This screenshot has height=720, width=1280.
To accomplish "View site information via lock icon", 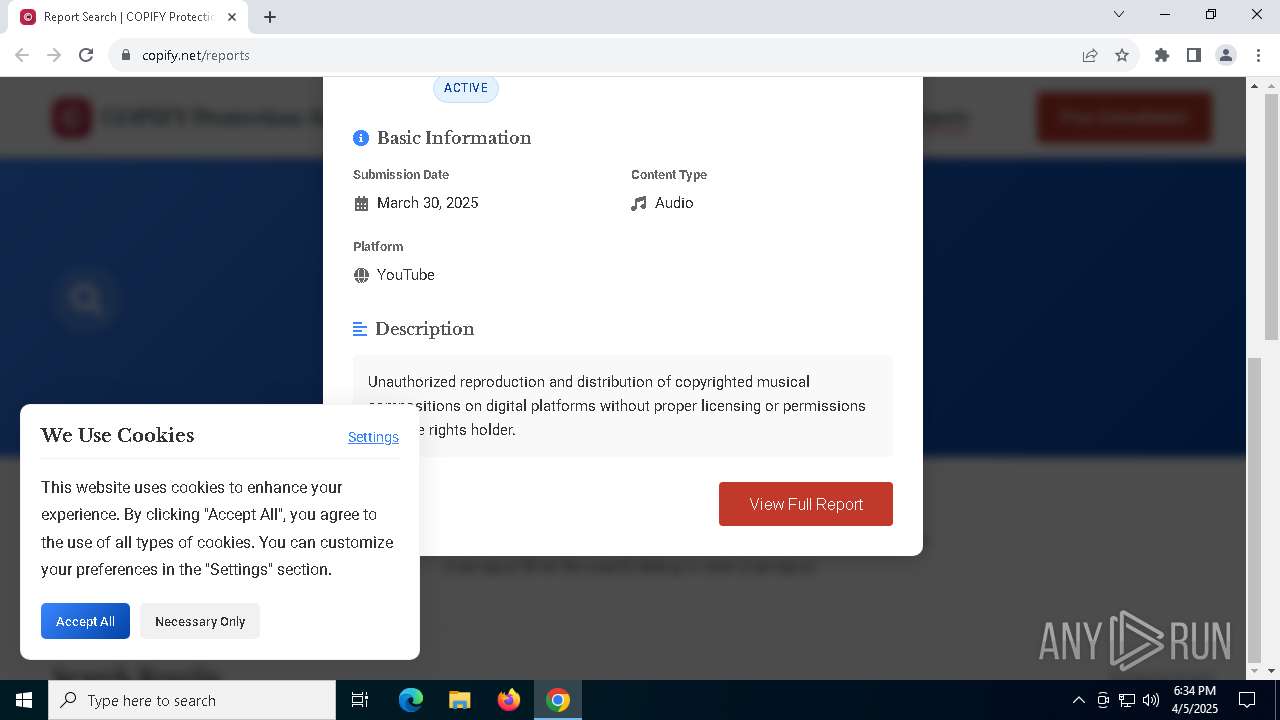I will click(126, 55).
